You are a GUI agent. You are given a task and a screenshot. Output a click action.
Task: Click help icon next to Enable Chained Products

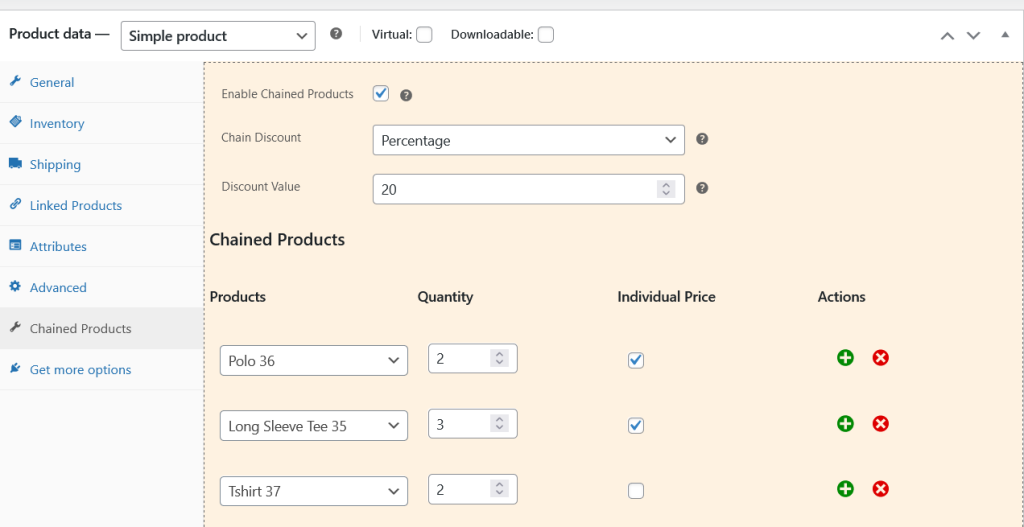coord(406,96)
